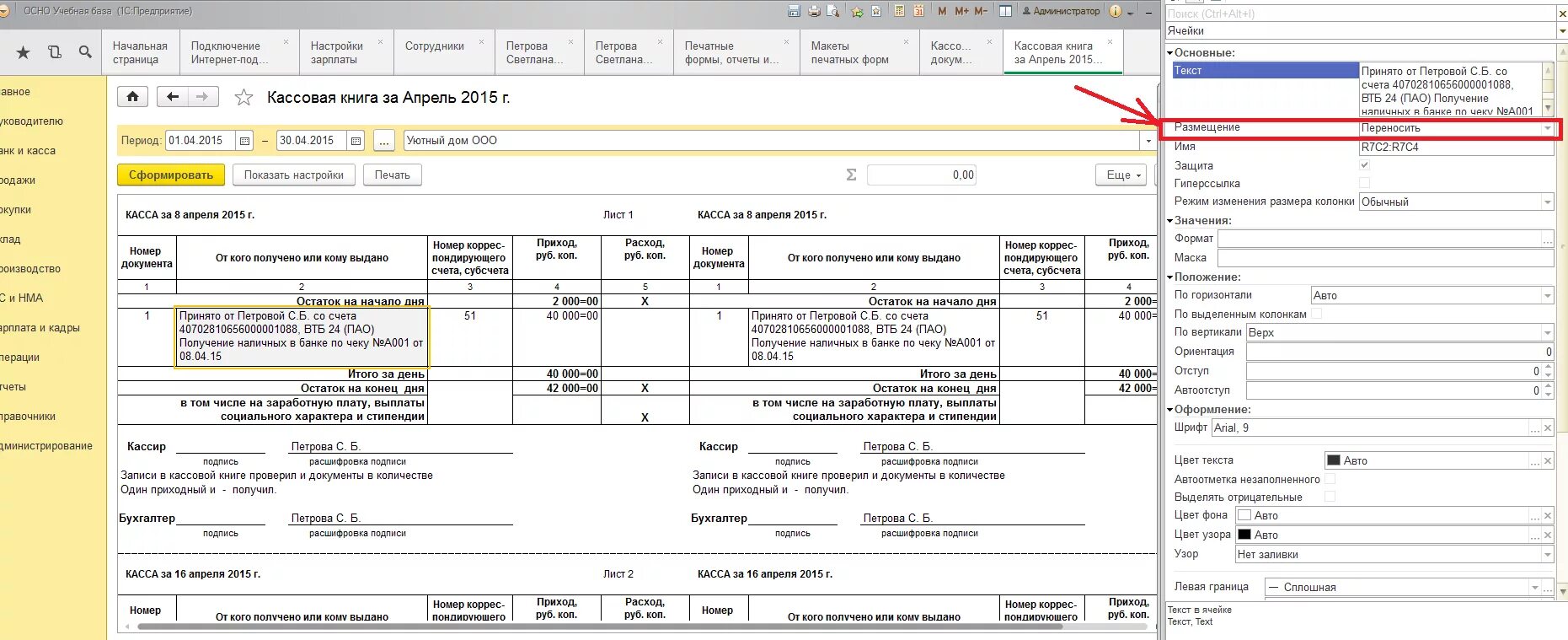Image resolution: width=1568 pixels, height=640 pixels.
Task: Open the calendar picker for start date 01.04.2015
Action: click(244, 141)
